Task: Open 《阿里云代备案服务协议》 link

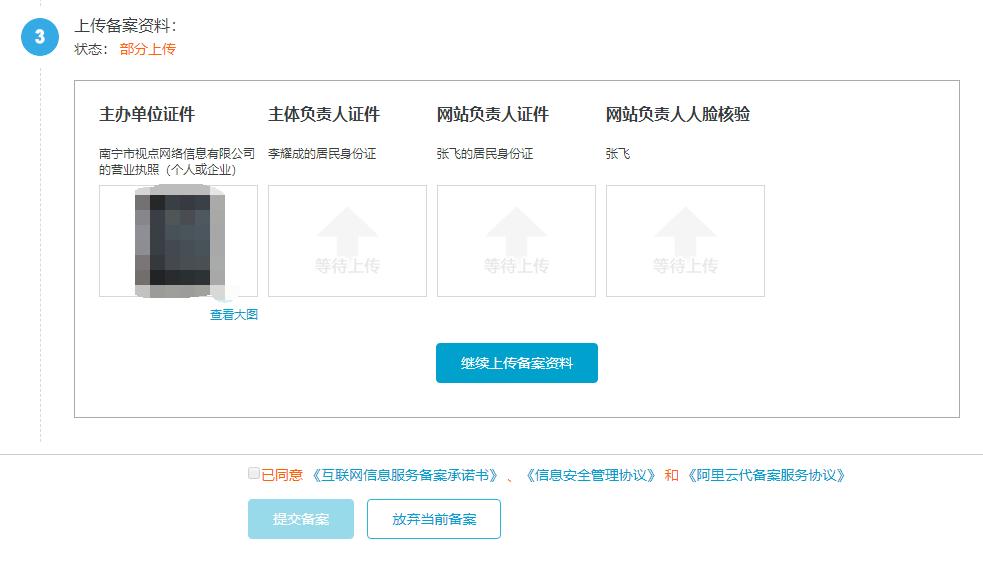Action: tap(765, 475)
